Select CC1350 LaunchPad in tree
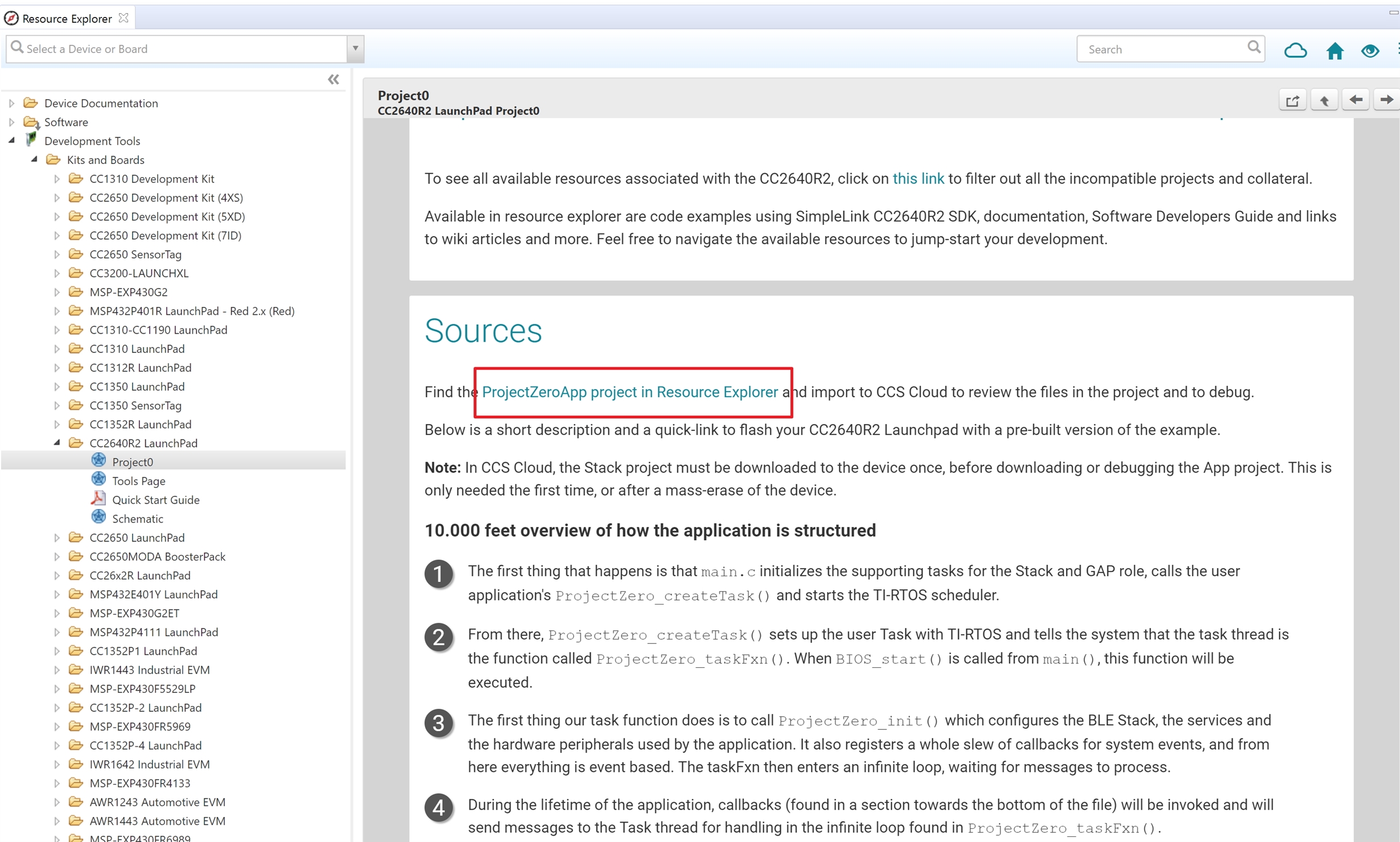 [137, 387]
